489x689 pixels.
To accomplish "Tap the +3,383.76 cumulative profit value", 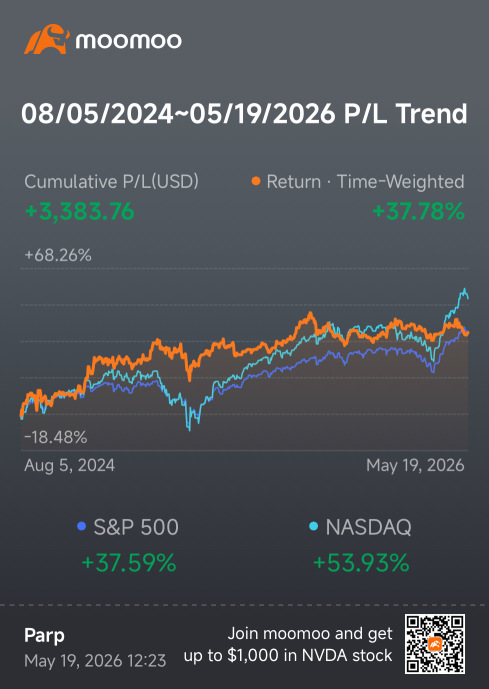I will (x=80, y=211).
